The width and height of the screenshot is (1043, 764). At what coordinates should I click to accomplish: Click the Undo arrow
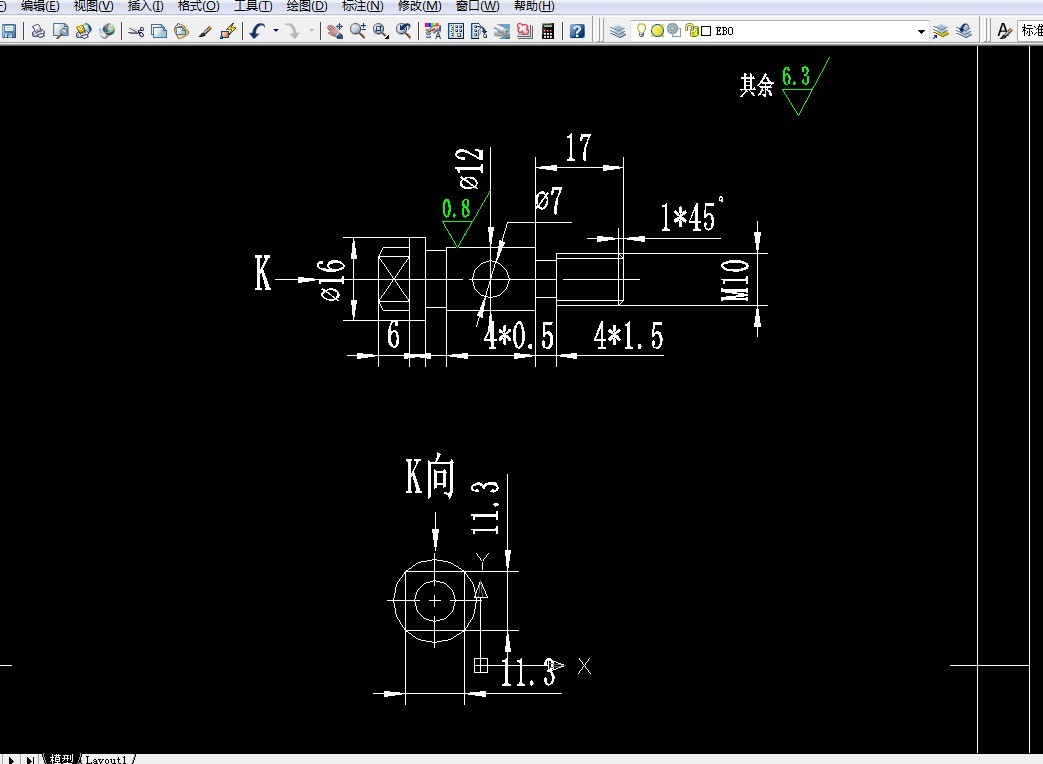click(x=257, y=31)
